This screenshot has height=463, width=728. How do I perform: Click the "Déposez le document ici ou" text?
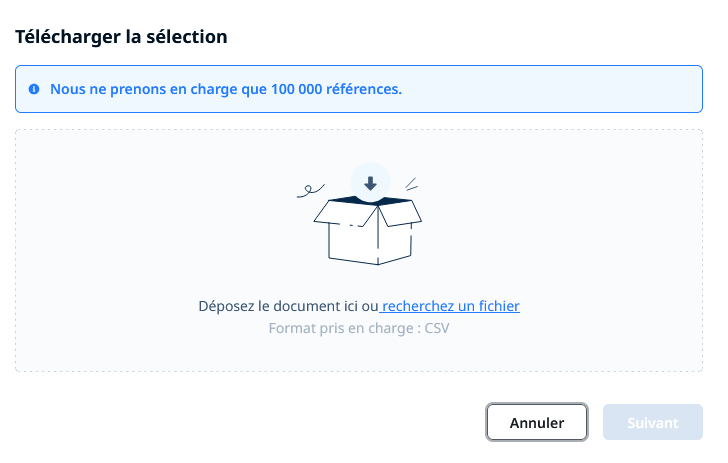point(288,306)
